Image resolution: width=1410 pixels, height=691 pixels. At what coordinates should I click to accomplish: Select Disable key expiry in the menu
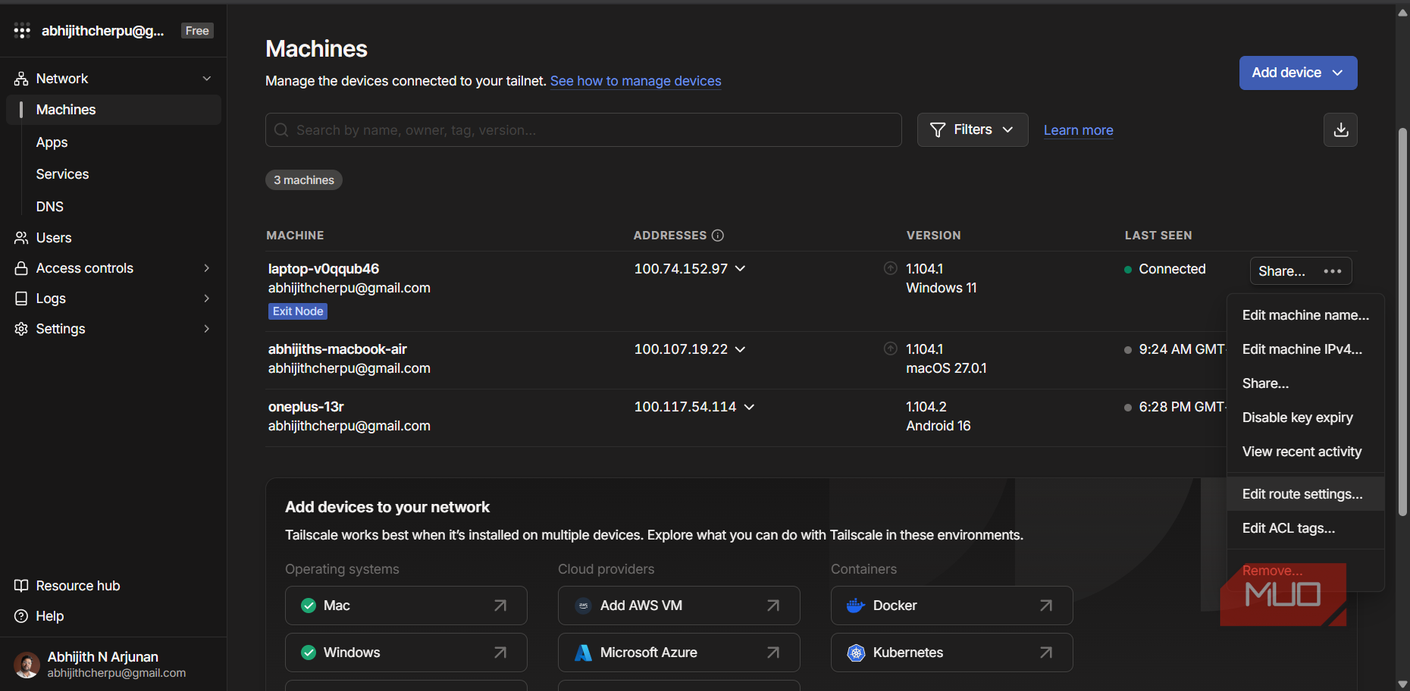1305,417
